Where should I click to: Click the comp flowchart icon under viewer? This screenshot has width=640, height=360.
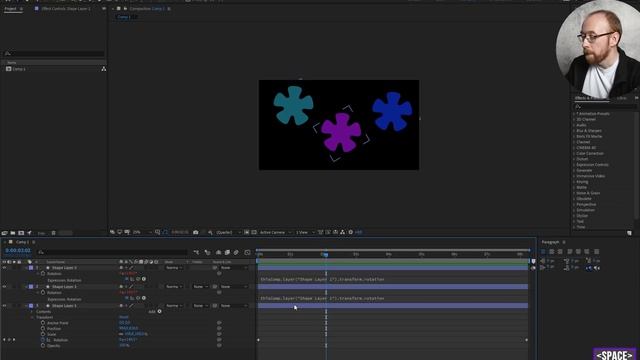point(342,232)
